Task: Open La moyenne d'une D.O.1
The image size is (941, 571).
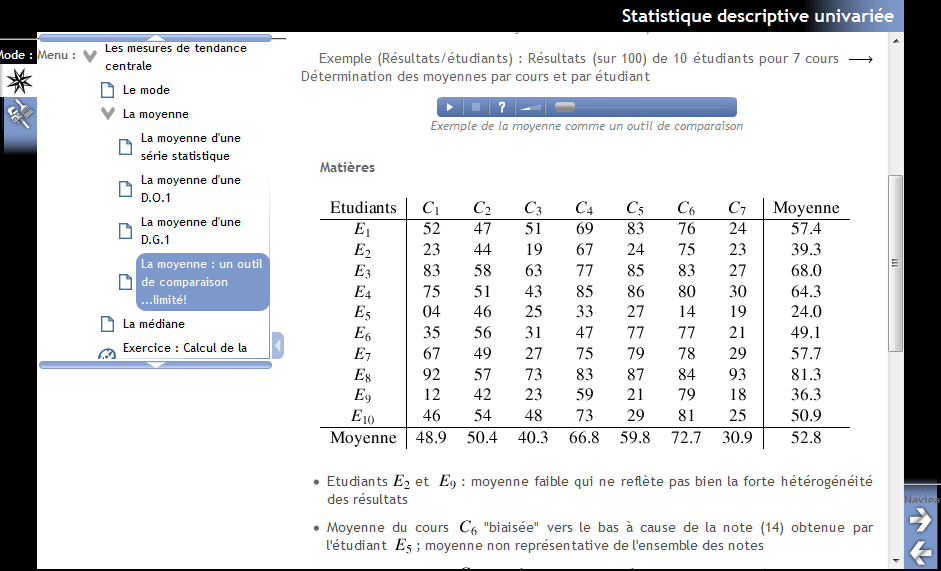Action: click(191, 189)
